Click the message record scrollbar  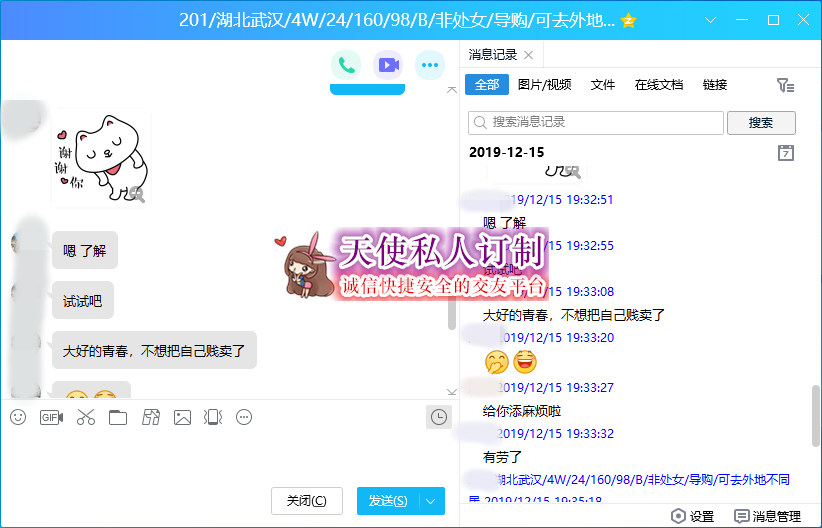point(815,413)
